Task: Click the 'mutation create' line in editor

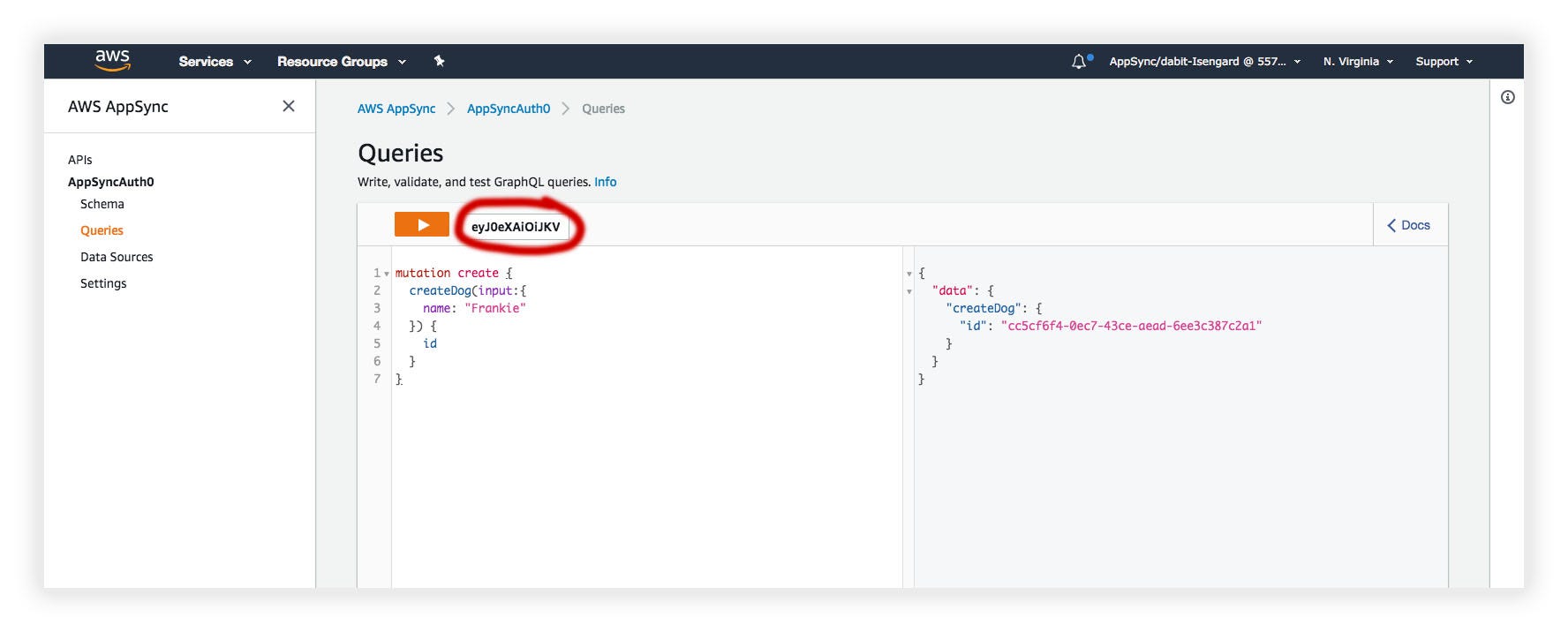Action: [454, 273]
